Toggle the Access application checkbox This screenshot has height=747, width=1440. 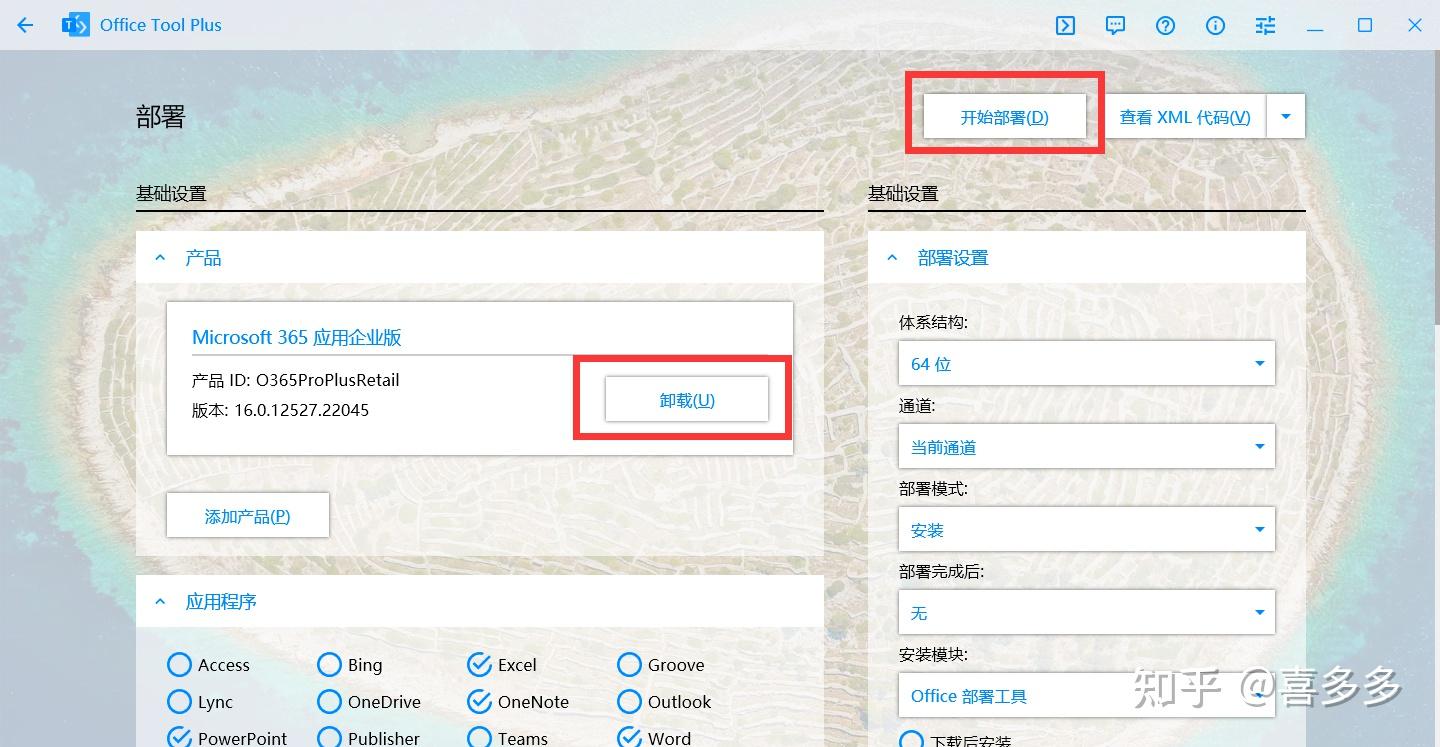coord(180,665)
